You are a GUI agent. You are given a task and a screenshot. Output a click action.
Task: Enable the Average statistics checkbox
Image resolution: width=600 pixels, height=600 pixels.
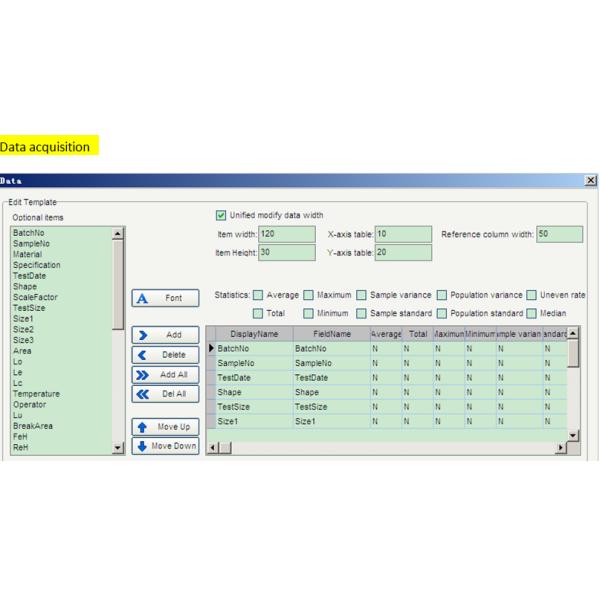(x=258, y=295)
